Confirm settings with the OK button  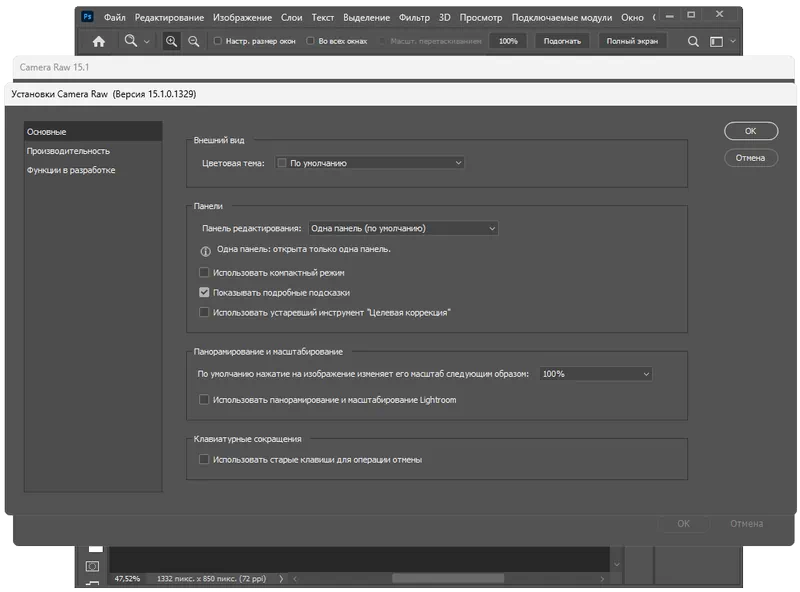pyautogui.click(x=751, y=131)
